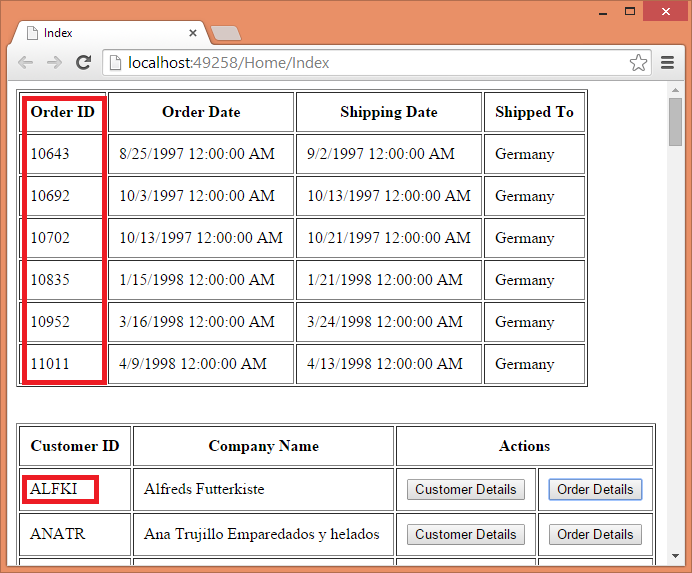This screenshot has height=573, width=692.
Task: Click the Customer ID column header
Action: coord(75,446)
